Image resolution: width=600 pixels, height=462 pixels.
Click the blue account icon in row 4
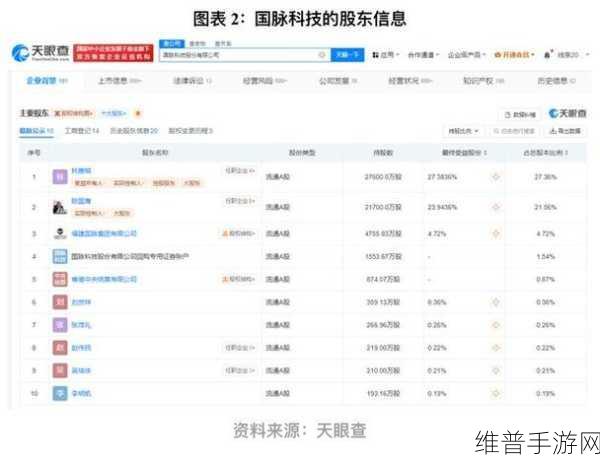point(60,256)
